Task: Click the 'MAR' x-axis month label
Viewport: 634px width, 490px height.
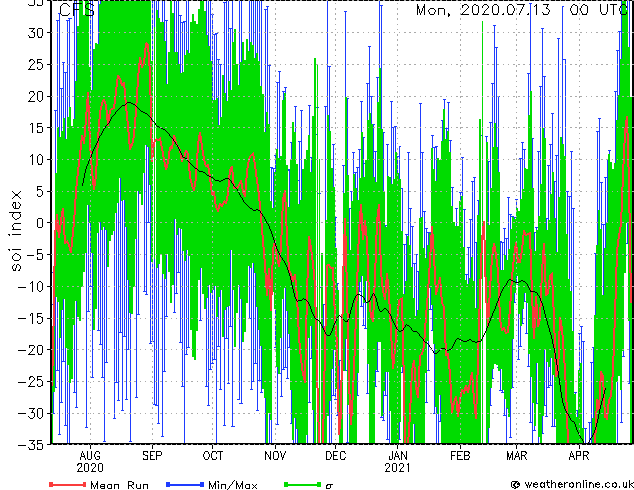Action: click(517, 456)
